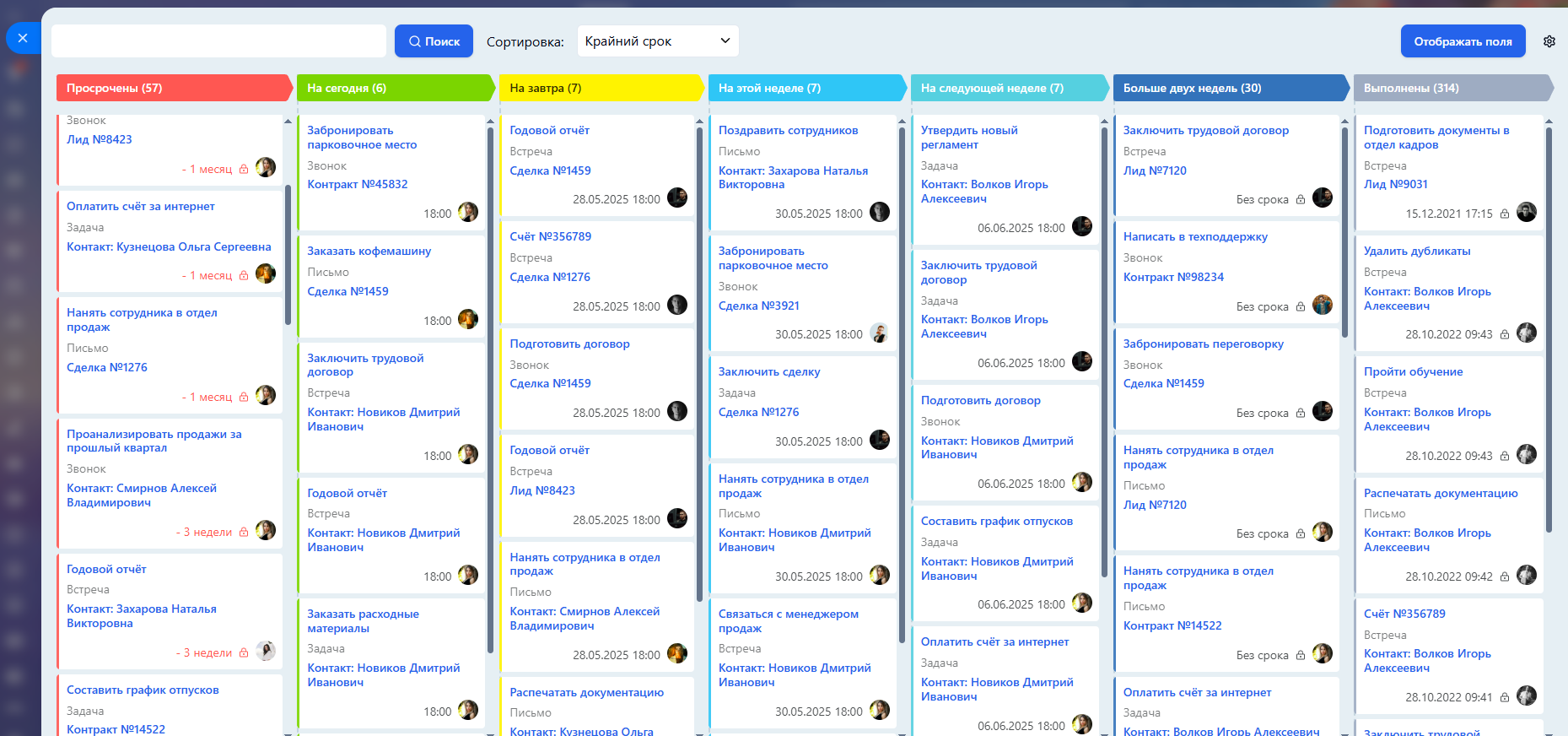Close the panel with the blue X button

tap(23, 38)
